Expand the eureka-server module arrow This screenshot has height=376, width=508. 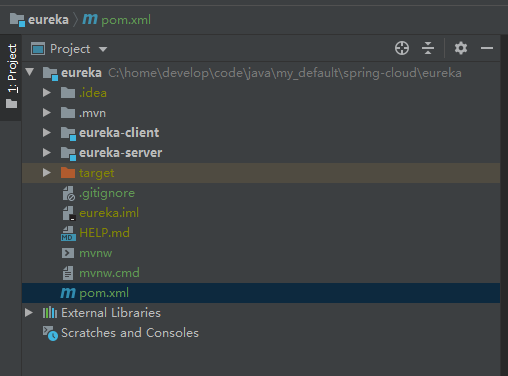click(47, 153)
